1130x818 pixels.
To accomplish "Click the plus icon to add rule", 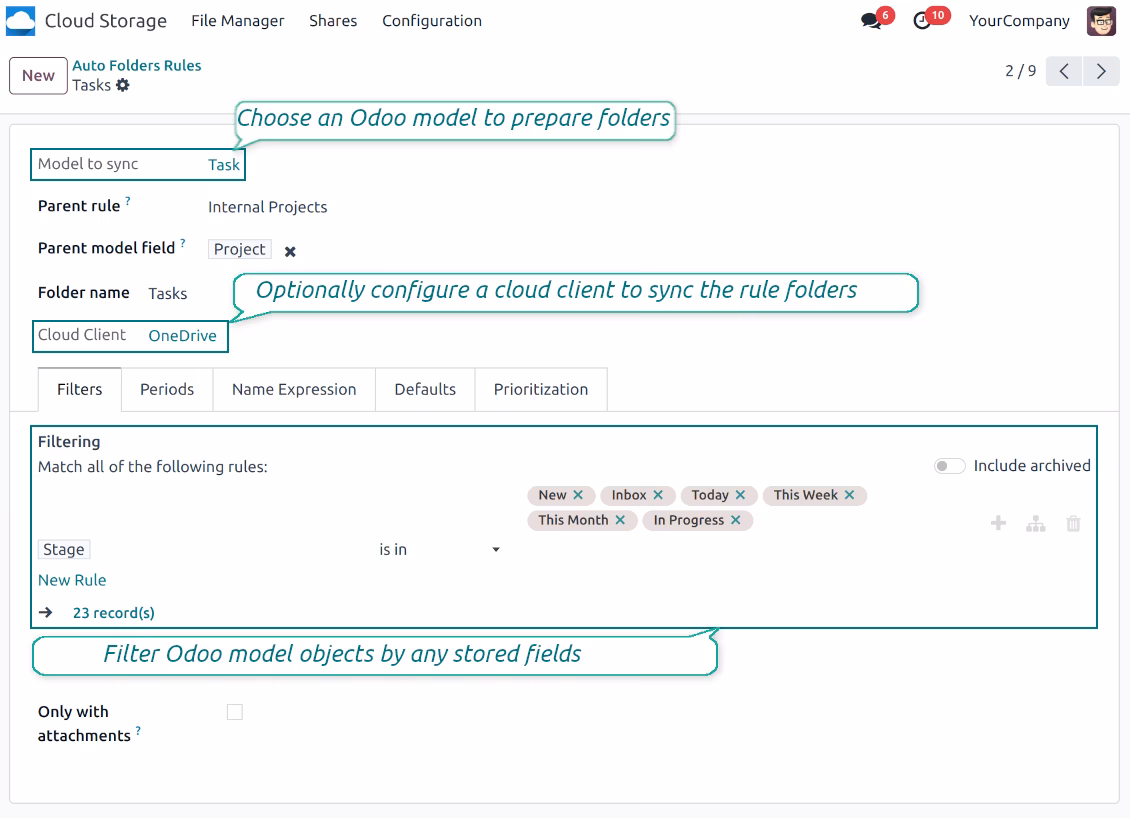I will point(998,523).
